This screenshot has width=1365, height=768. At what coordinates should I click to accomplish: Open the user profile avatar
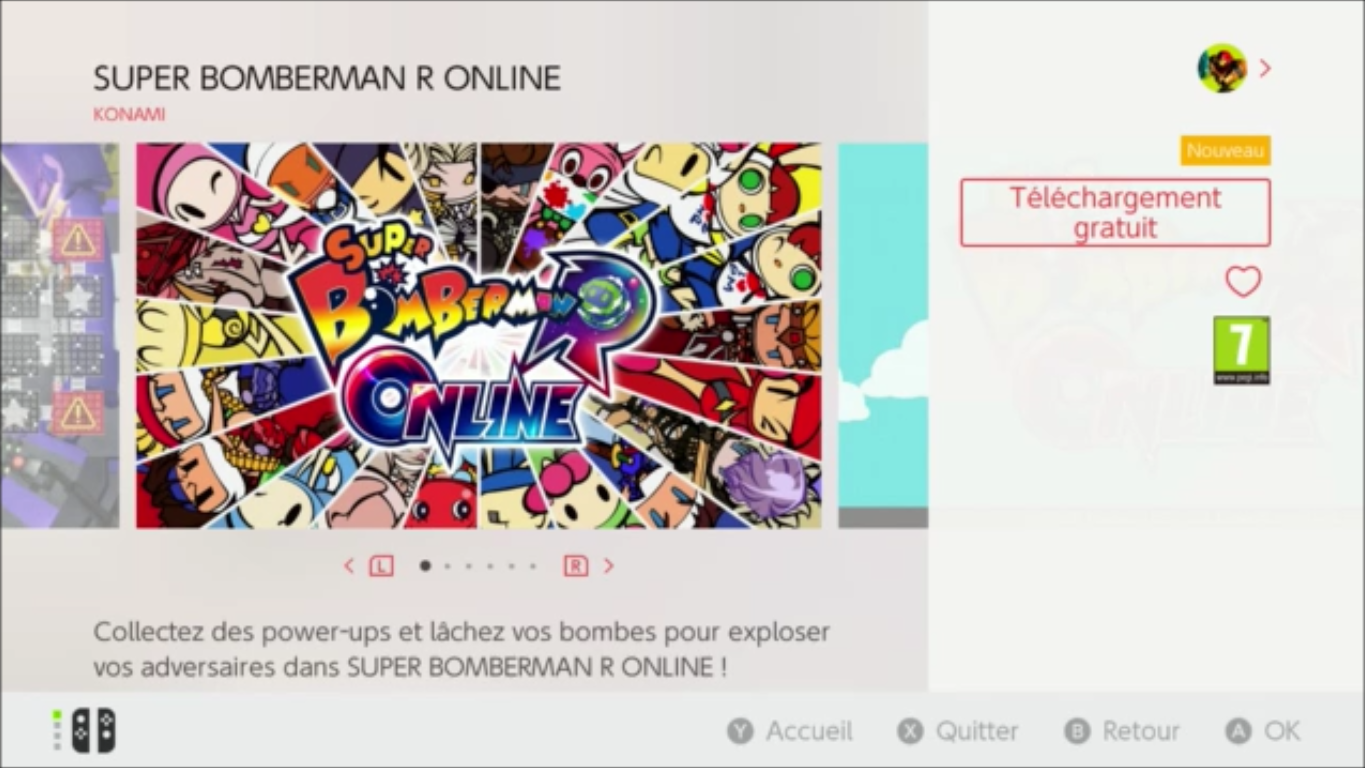pyautogui.click(x=1222, y=68)
